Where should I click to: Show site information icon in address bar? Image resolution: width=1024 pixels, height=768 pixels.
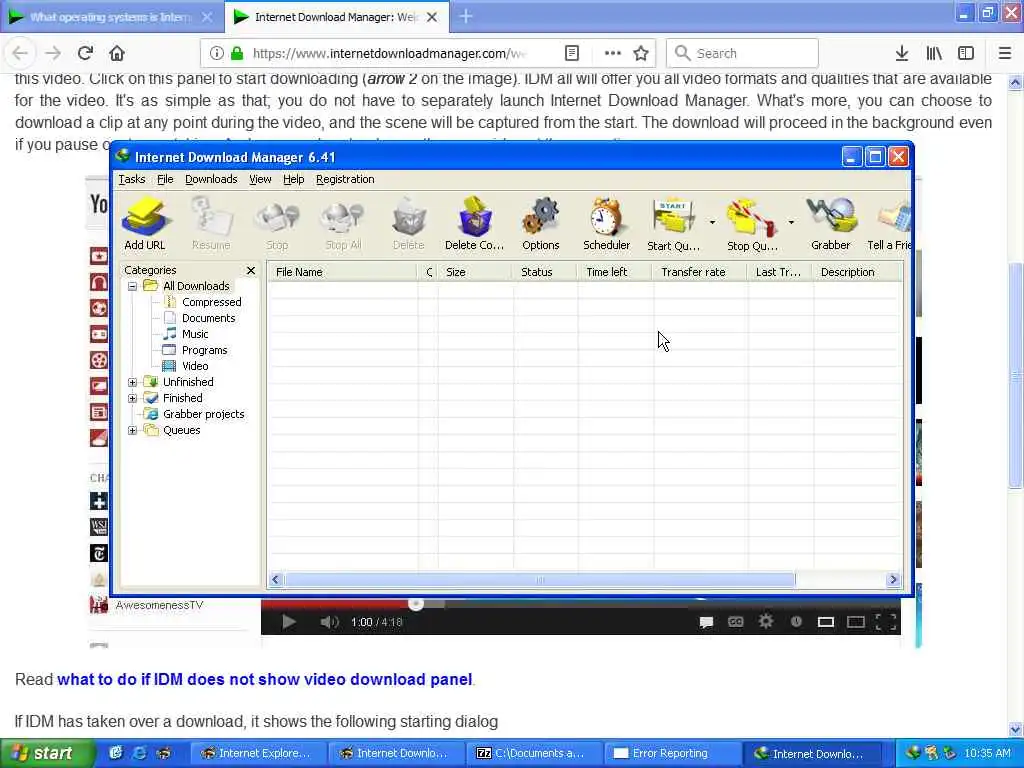click(x=216, y=54)
